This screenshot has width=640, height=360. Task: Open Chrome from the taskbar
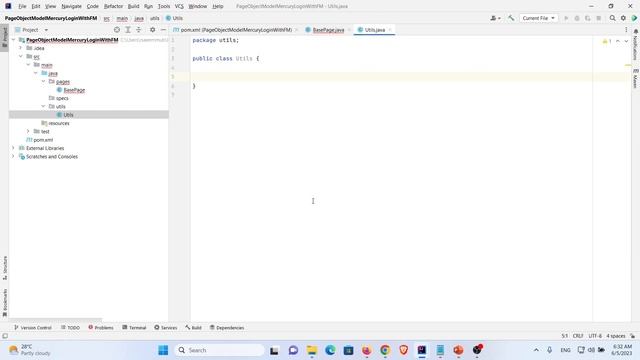(x=385, y=350)
